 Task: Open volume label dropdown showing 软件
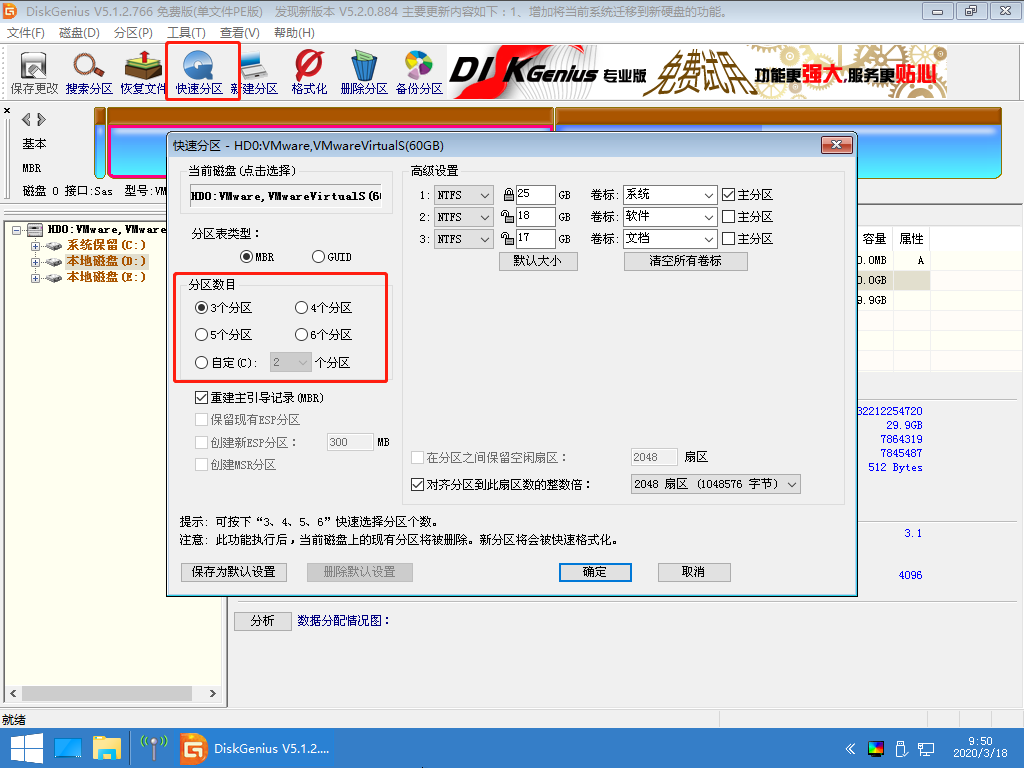click(709, 217)
